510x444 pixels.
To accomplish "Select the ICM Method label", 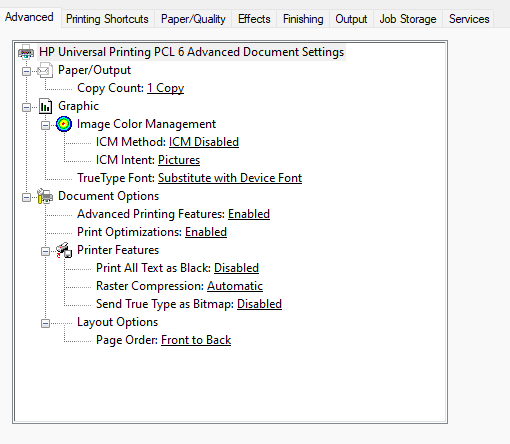I will pos(131,142).
